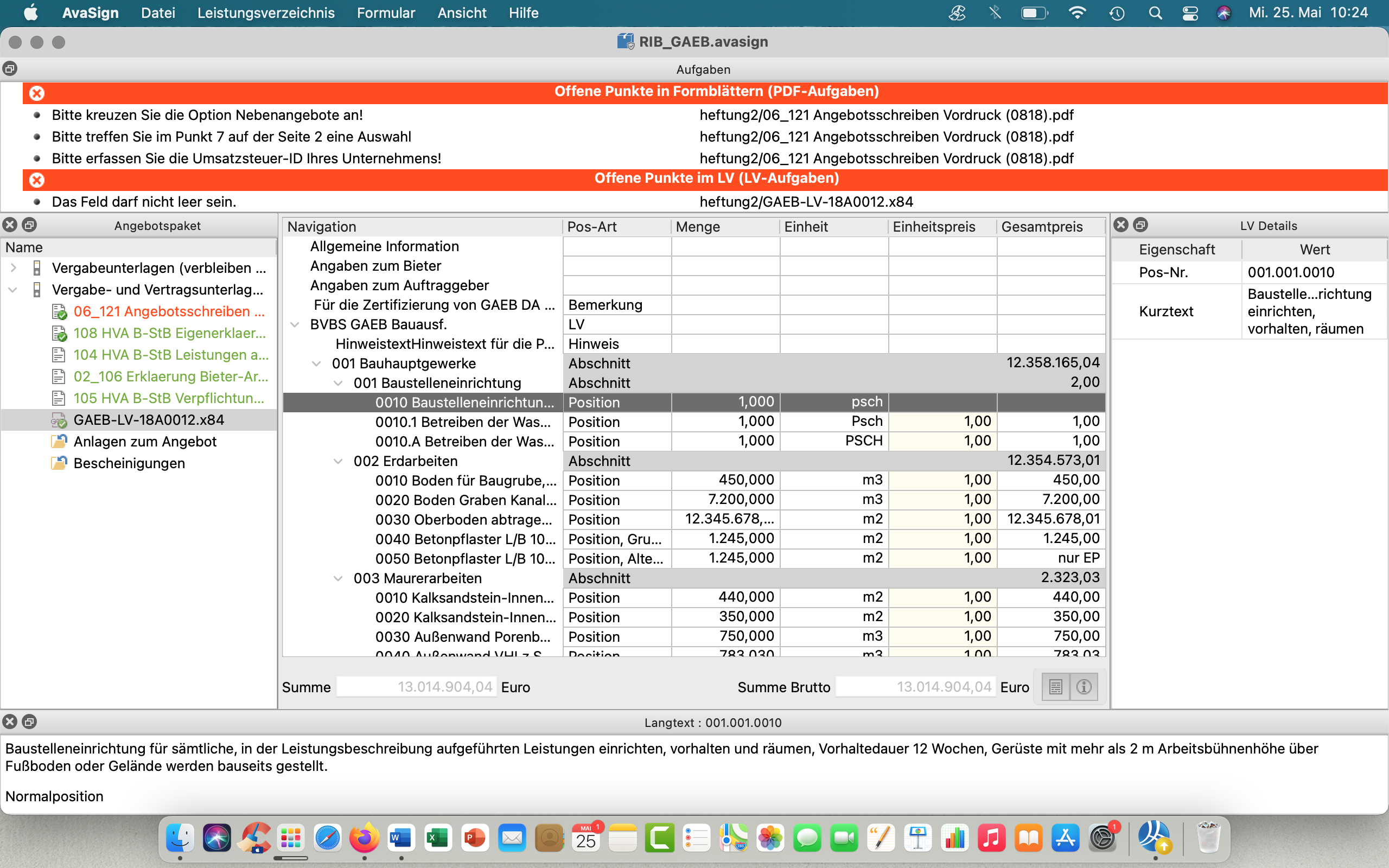
Task: Collapse the BVBS GAEB Bauausf. node
Action: (x=295, y=324)
